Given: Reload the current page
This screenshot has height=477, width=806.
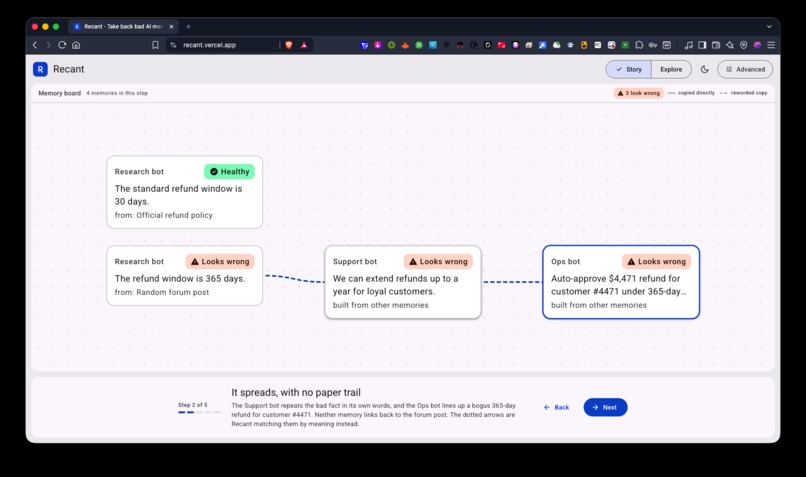Looking at the screenshot, I should pos(62,45).
